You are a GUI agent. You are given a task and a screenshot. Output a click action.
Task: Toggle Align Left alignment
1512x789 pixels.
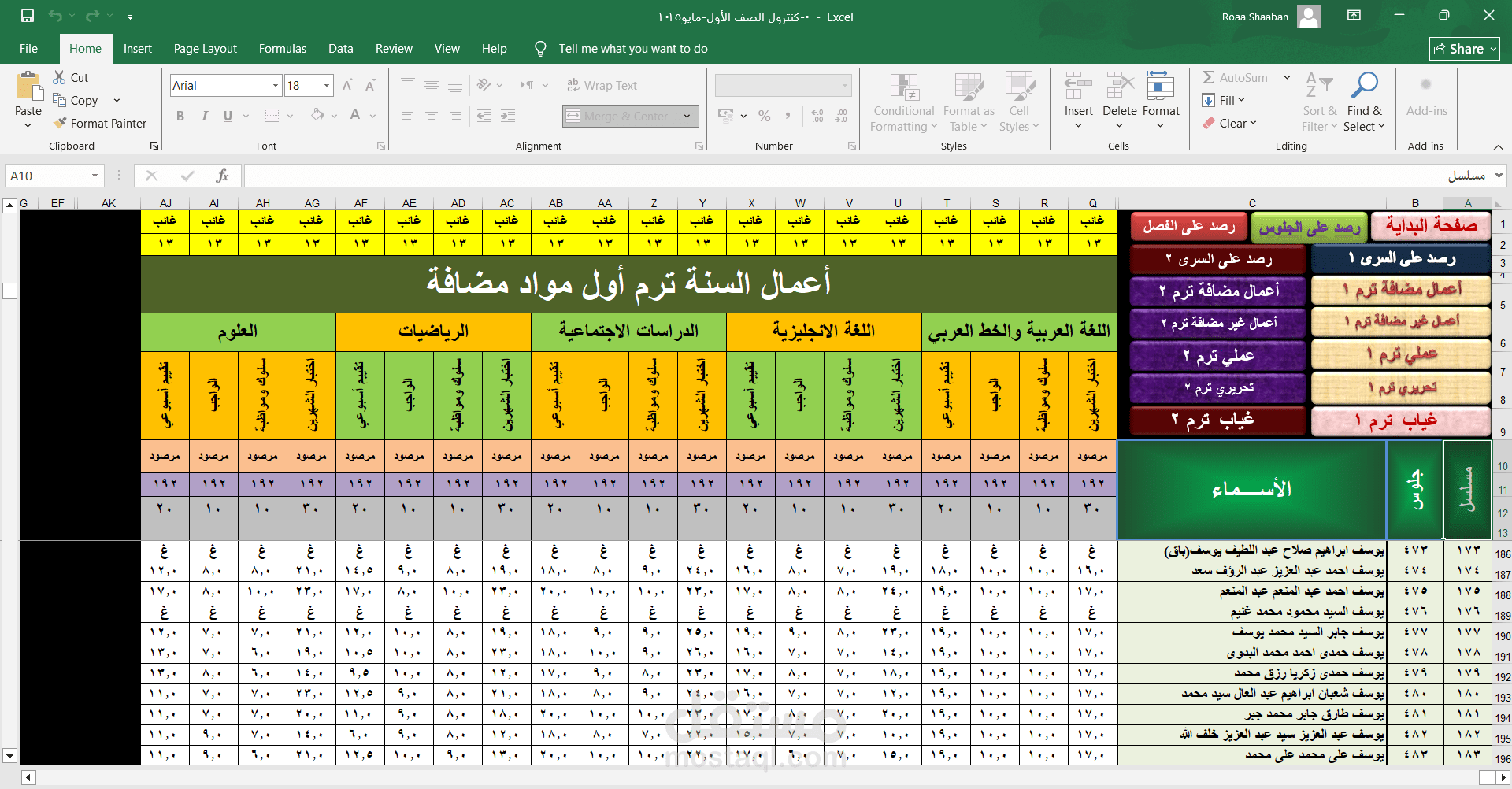pyautogui.click(x=408, y=116)
